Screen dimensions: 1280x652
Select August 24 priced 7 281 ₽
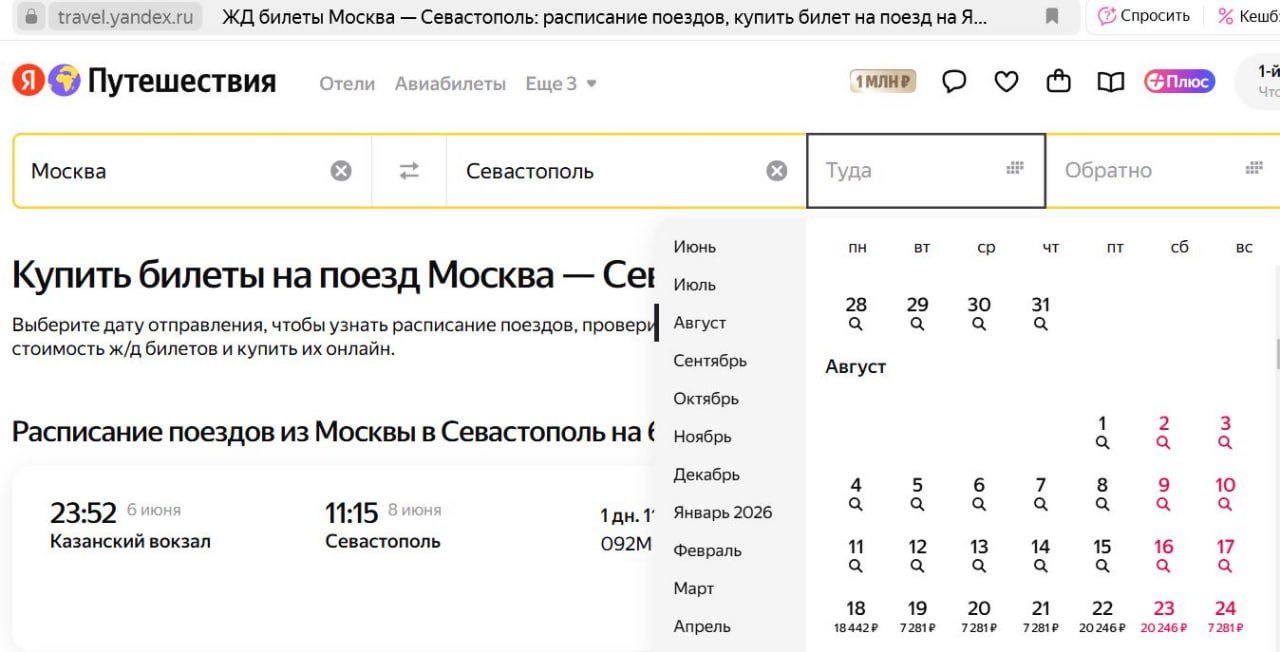click(x=1225, y=616)
